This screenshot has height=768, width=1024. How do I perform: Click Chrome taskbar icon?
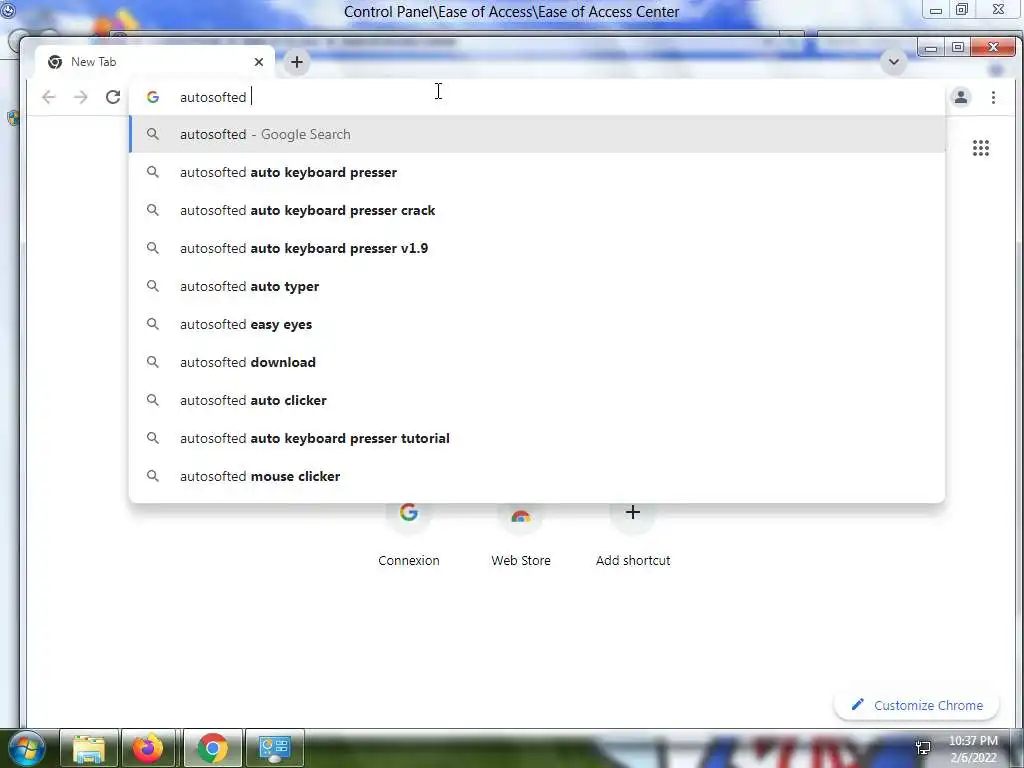(212, 748)
